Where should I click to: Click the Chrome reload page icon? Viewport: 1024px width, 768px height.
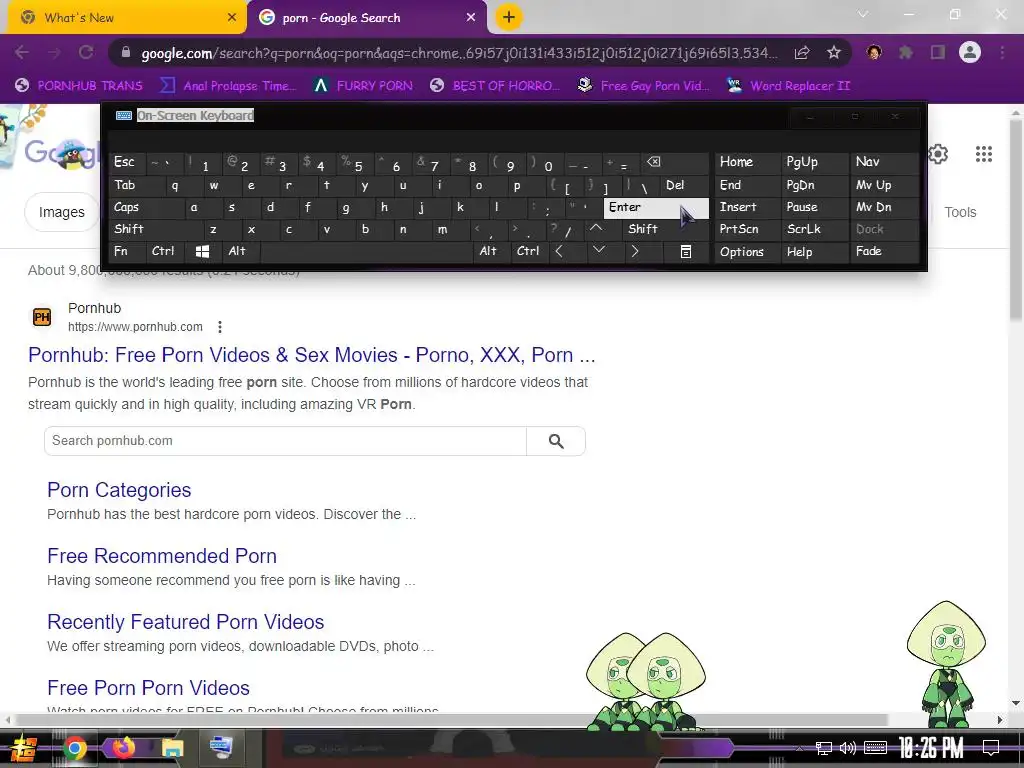86,52
